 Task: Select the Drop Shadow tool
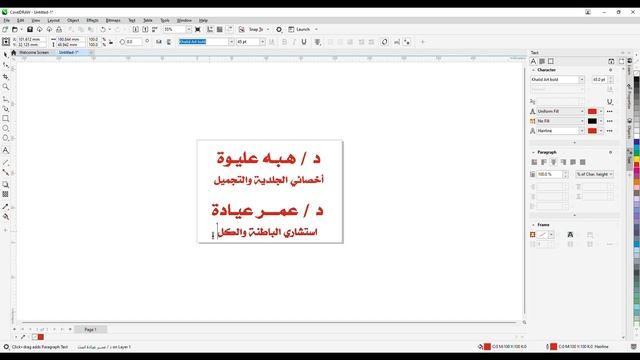pos(5,184)
